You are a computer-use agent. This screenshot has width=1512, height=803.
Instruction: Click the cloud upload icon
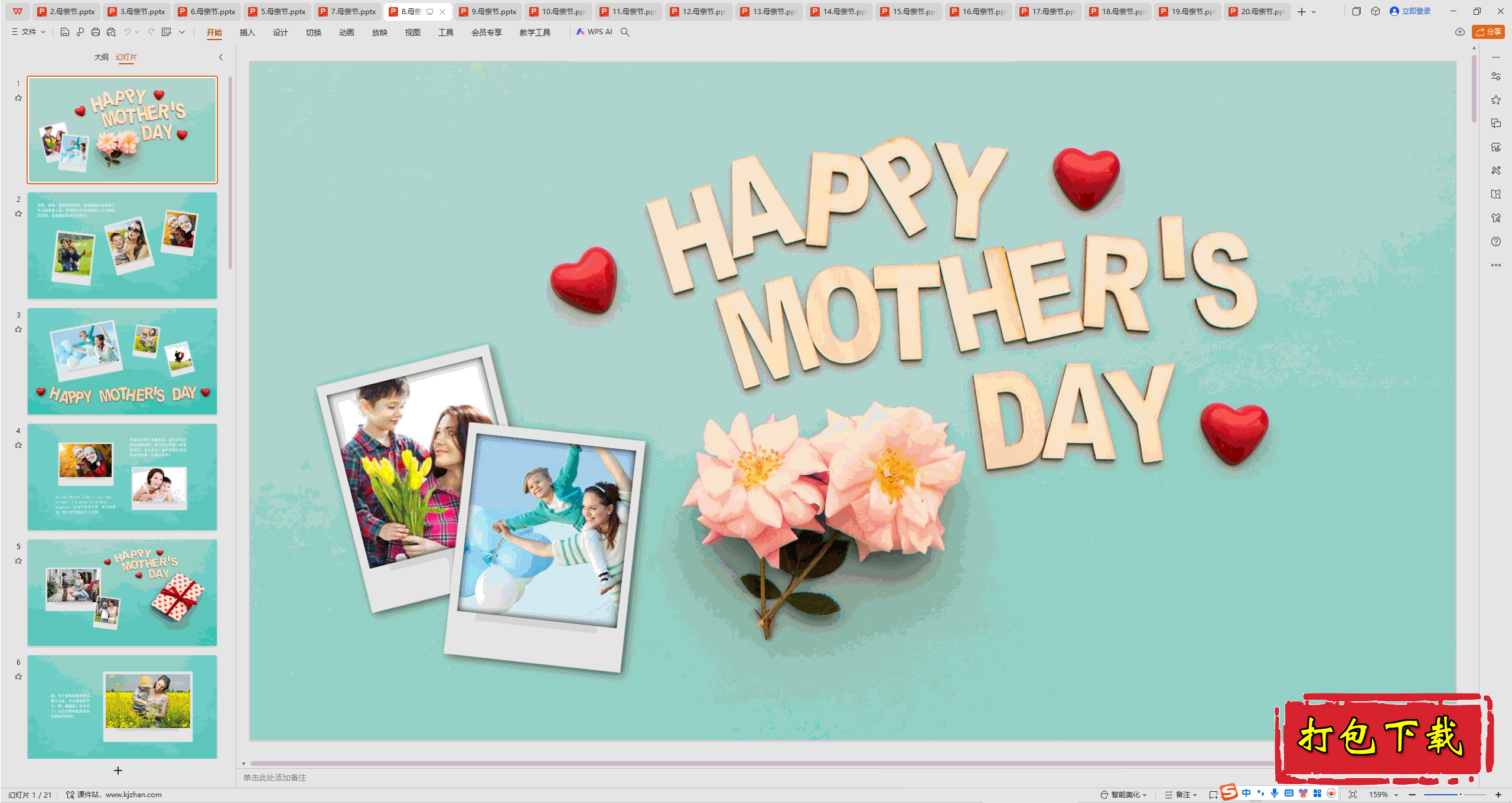point(1460,32)
